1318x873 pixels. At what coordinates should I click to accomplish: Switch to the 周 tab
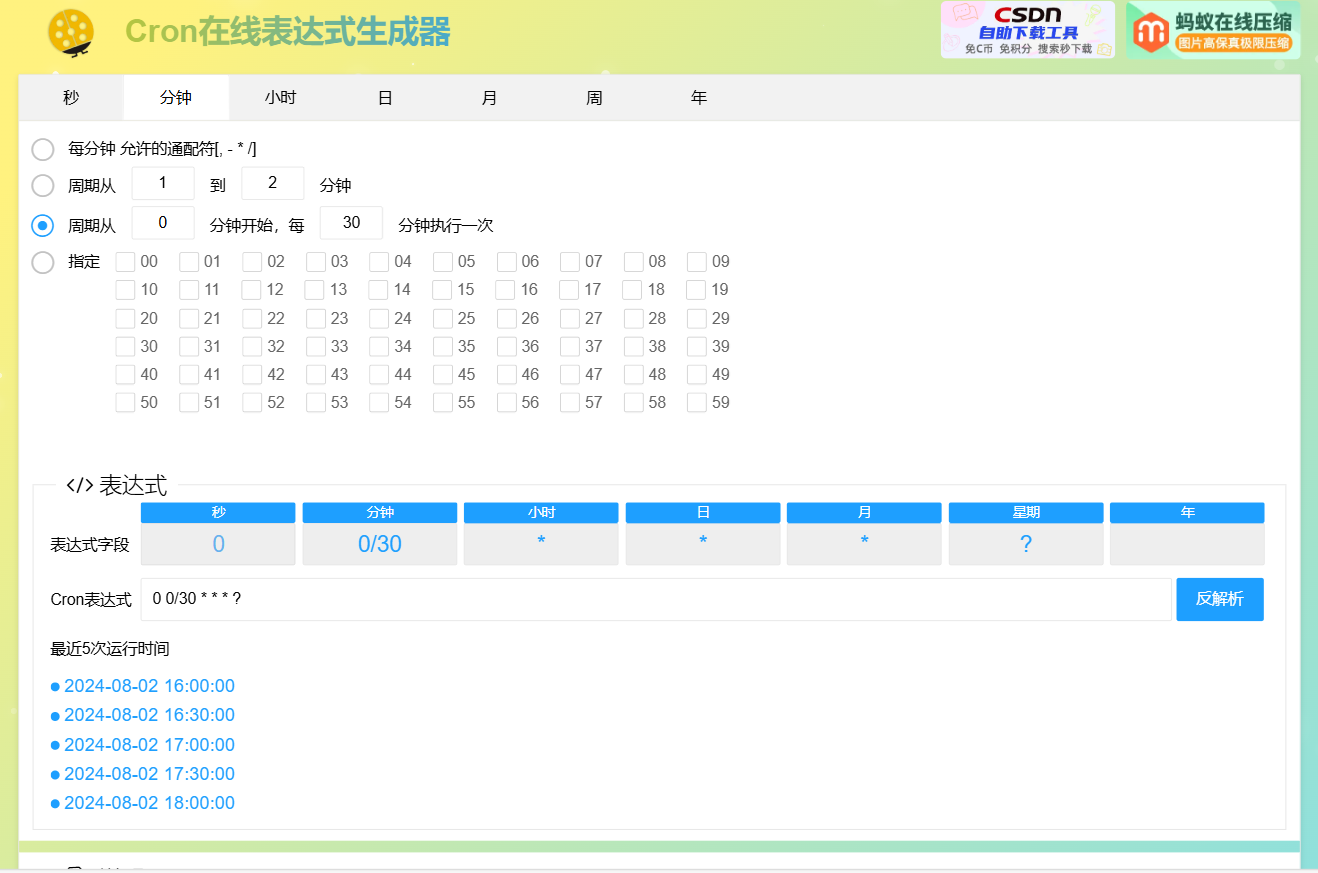595,98
